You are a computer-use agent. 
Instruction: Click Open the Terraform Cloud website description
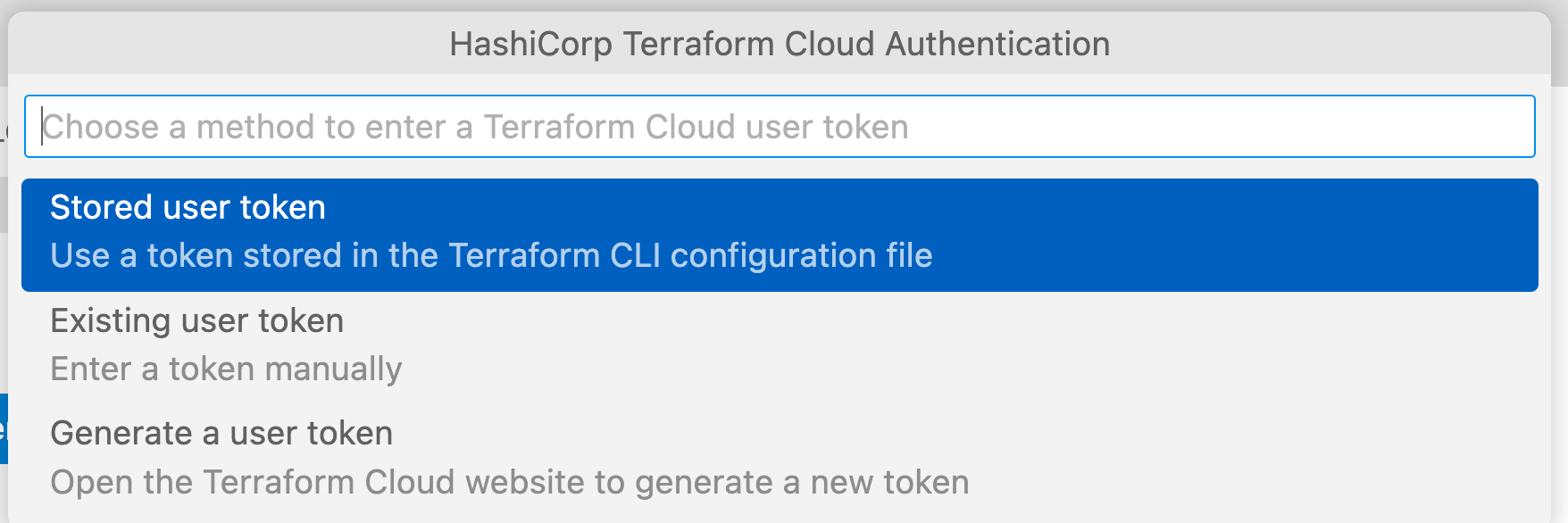click(x=509, y=482)
